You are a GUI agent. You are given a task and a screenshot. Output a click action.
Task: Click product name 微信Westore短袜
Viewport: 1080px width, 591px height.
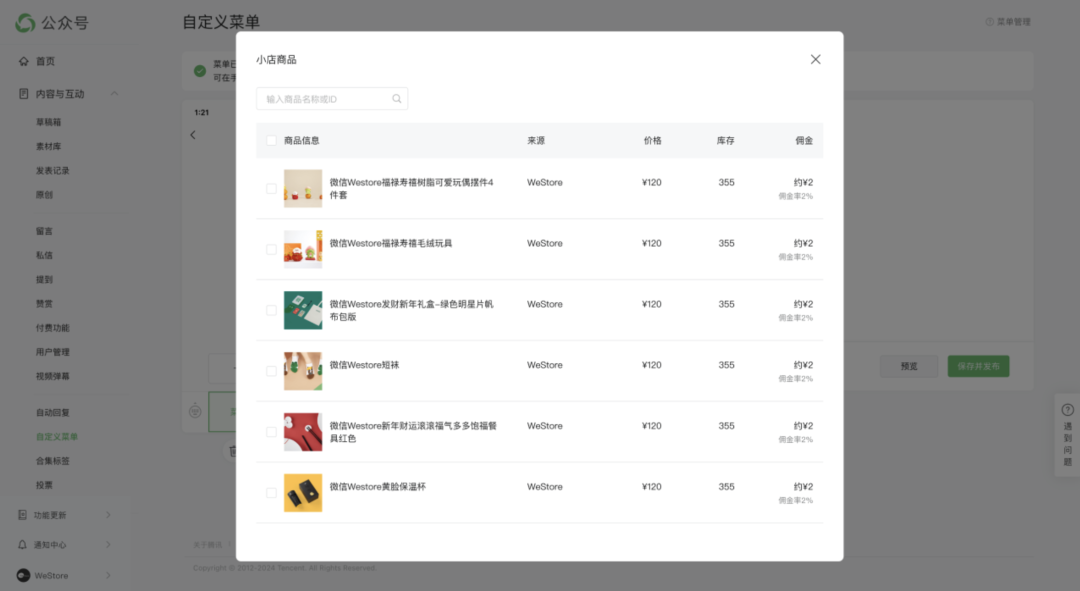(364, 365)
